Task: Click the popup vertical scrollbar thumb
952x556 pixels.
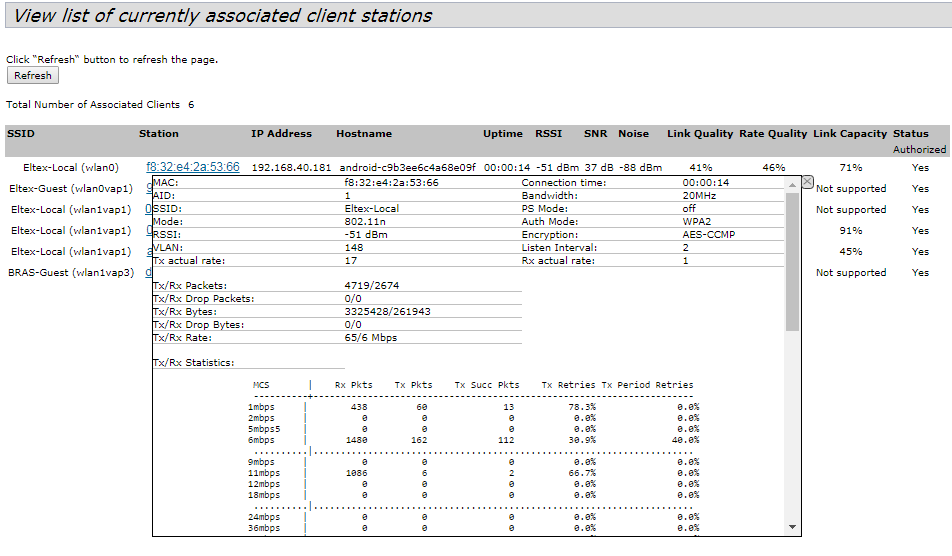Action: [x=793, y=260]
